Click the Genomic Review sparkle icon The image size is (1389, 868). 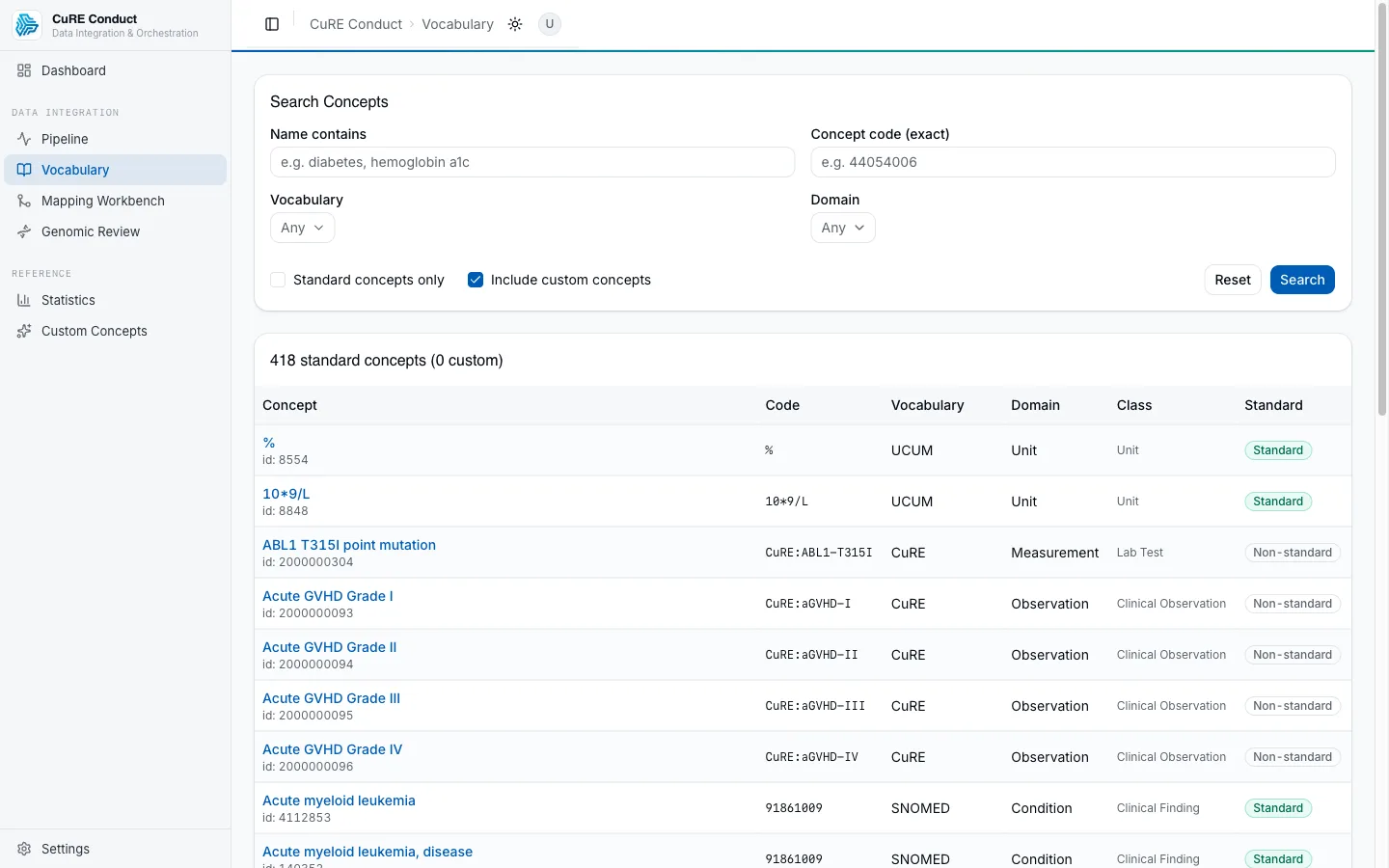[24, 231]
